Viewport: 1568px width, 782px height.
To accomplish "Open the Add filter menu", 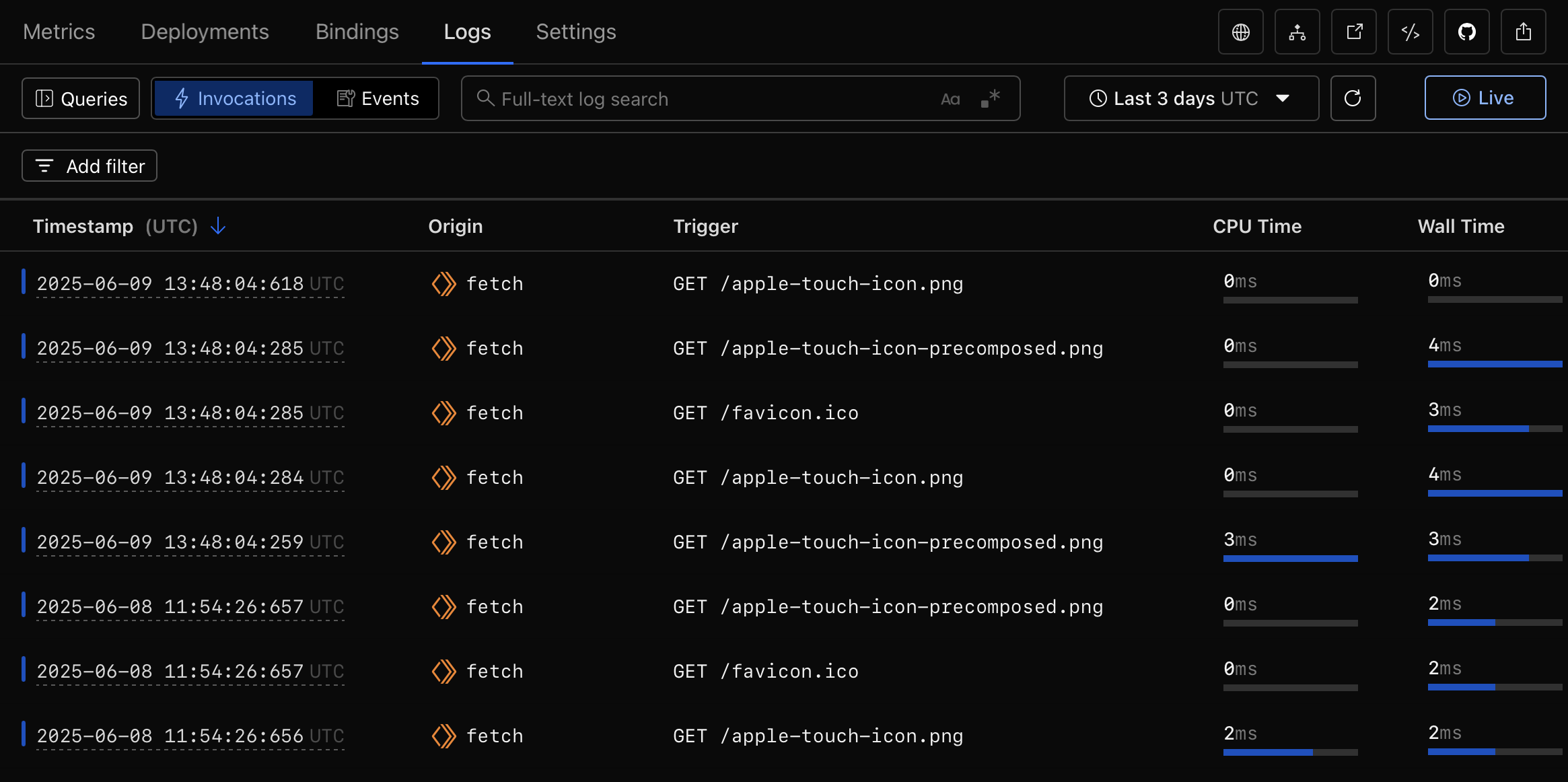I will tap(90, 166).
